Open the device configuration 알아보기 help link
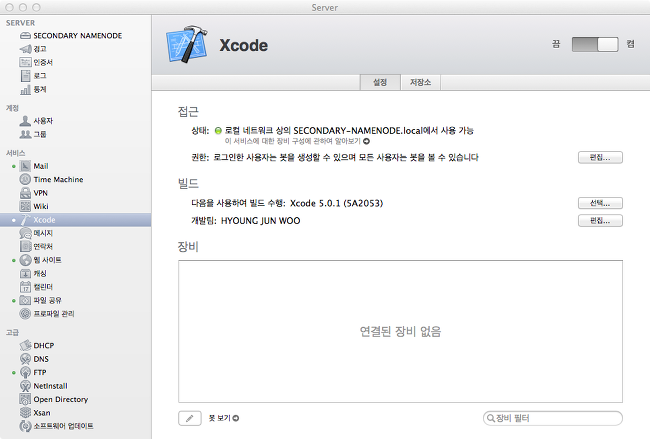 tap(293, 141)
